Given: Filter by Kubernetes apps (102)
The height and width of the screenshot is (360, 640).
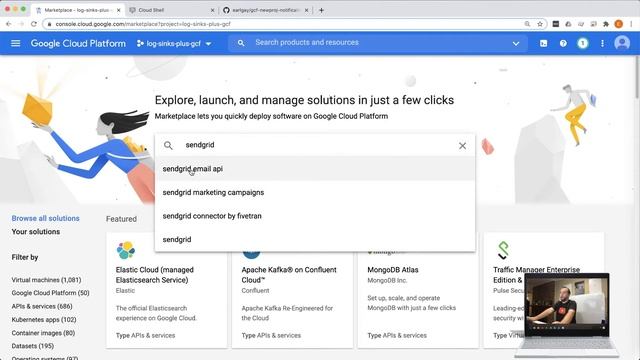Looking at the screenshot, I should [x=44, y=320].
